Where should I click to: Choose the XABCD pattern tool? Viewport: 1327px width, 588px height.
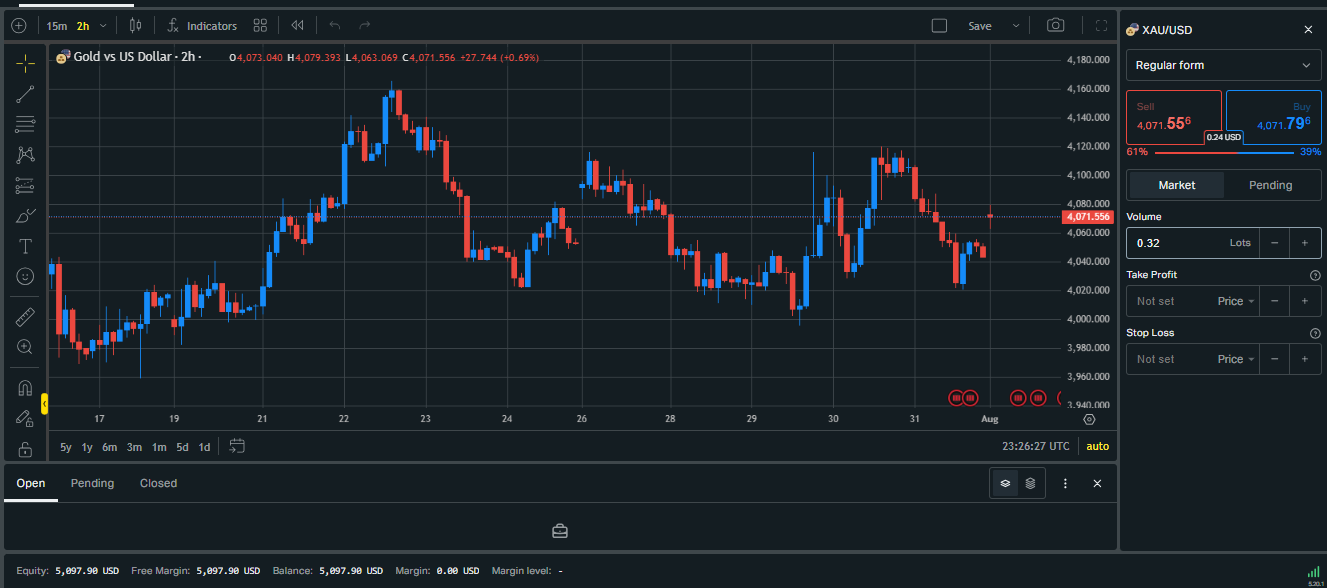25,155
